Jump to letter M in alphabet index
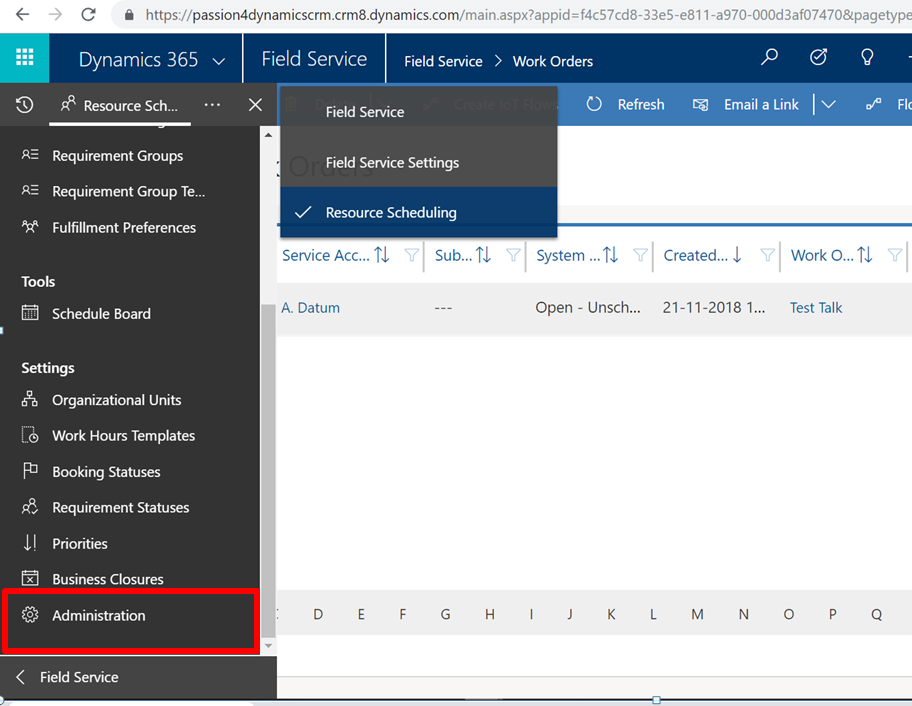Viewport: 912px width, 706px height. 697,614
